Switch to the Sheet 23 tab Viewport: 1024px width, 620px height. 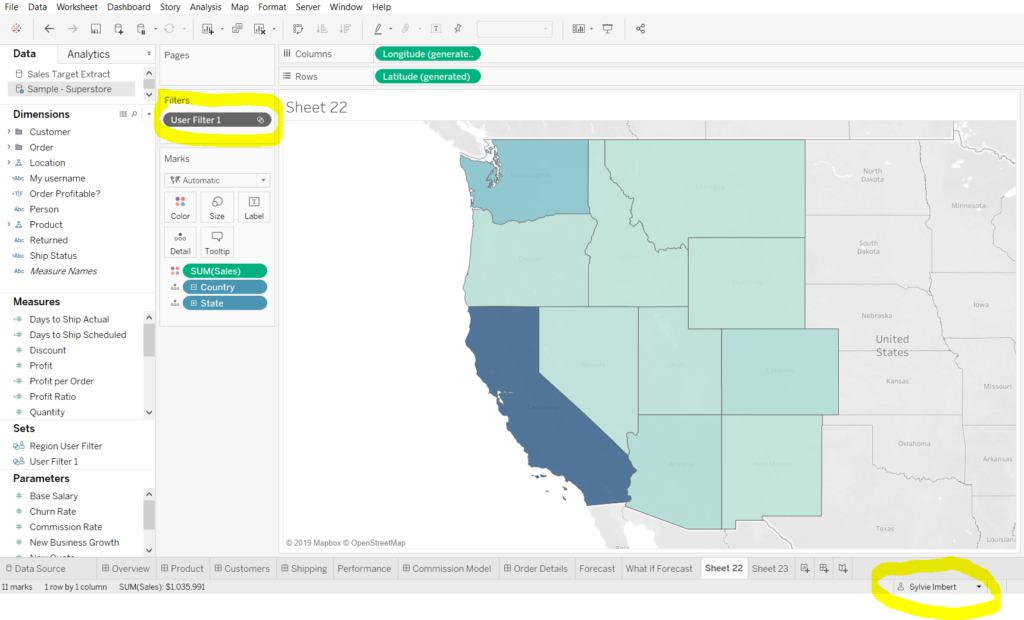(x=770, y=568)
